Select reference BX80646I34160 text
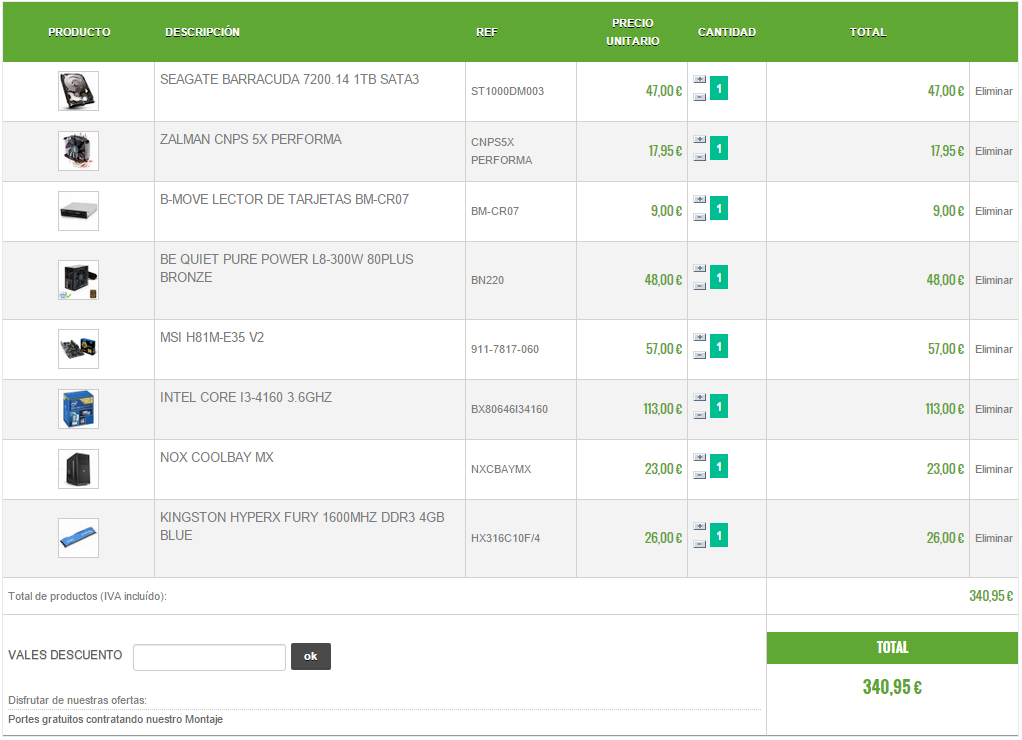 (x=509, y=409)
